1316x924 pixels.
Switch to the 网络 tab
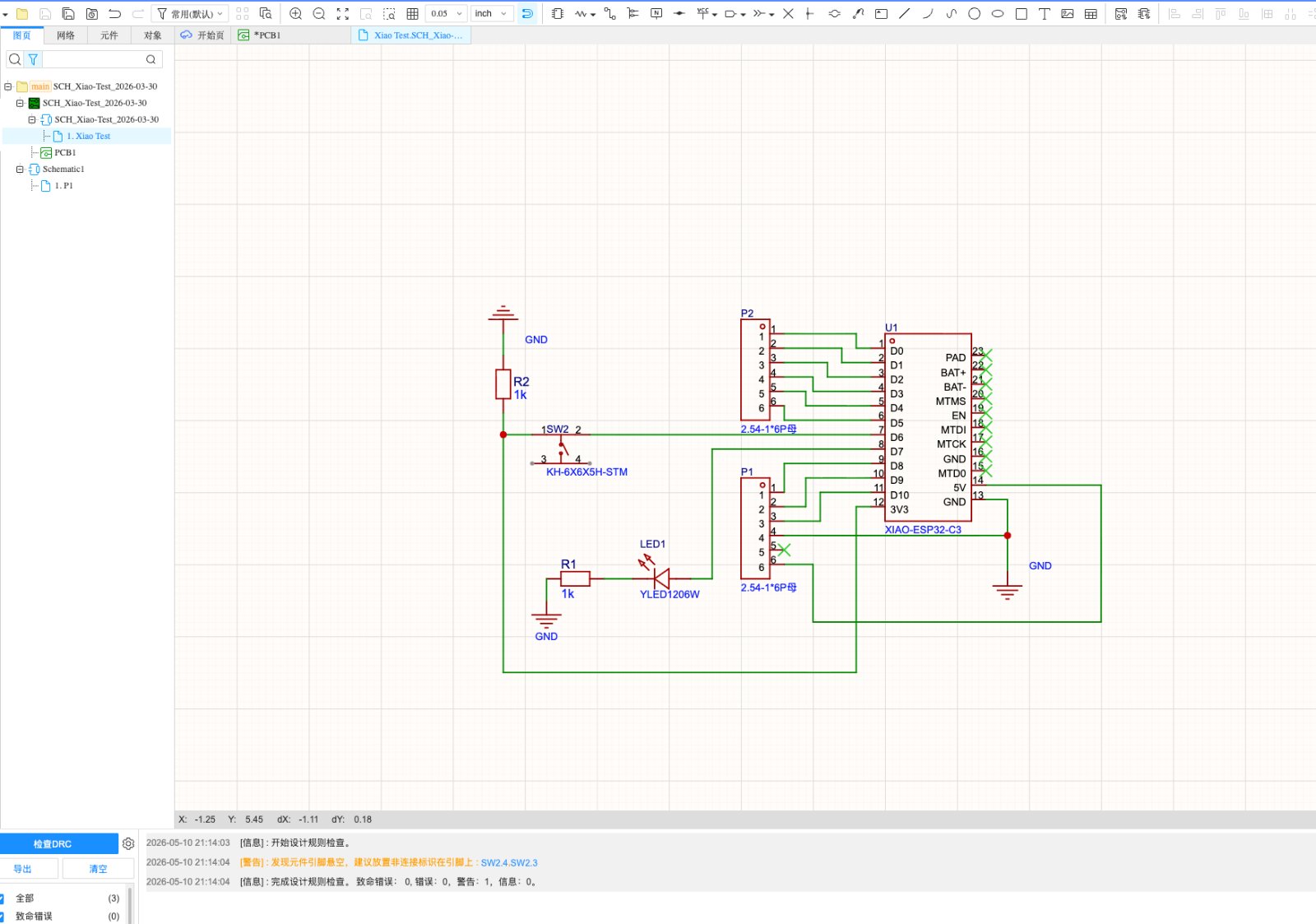tap(66, 35)
